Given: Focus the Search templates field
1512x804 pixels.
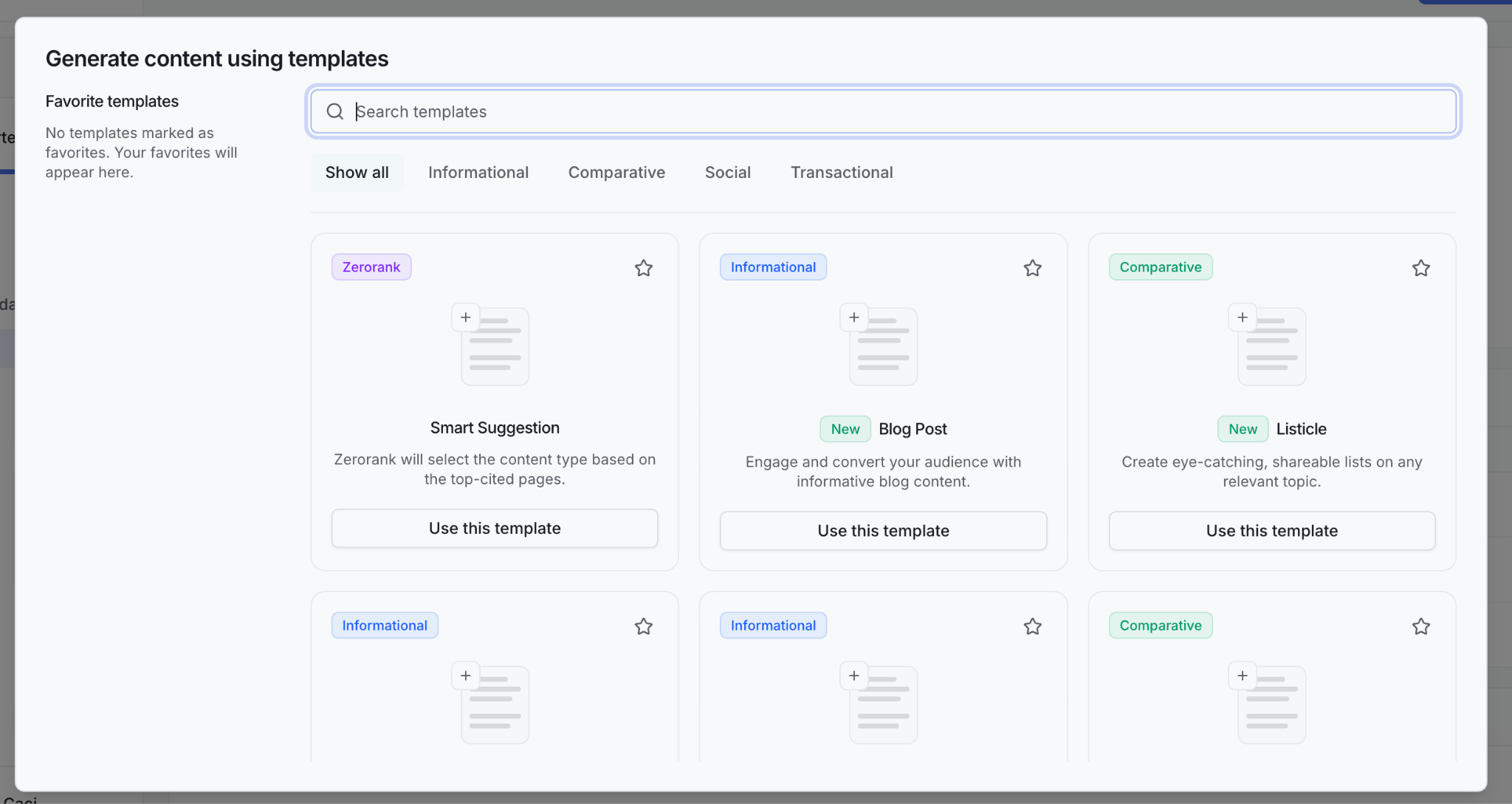Looking at the screenshot, I should point(883,111).
